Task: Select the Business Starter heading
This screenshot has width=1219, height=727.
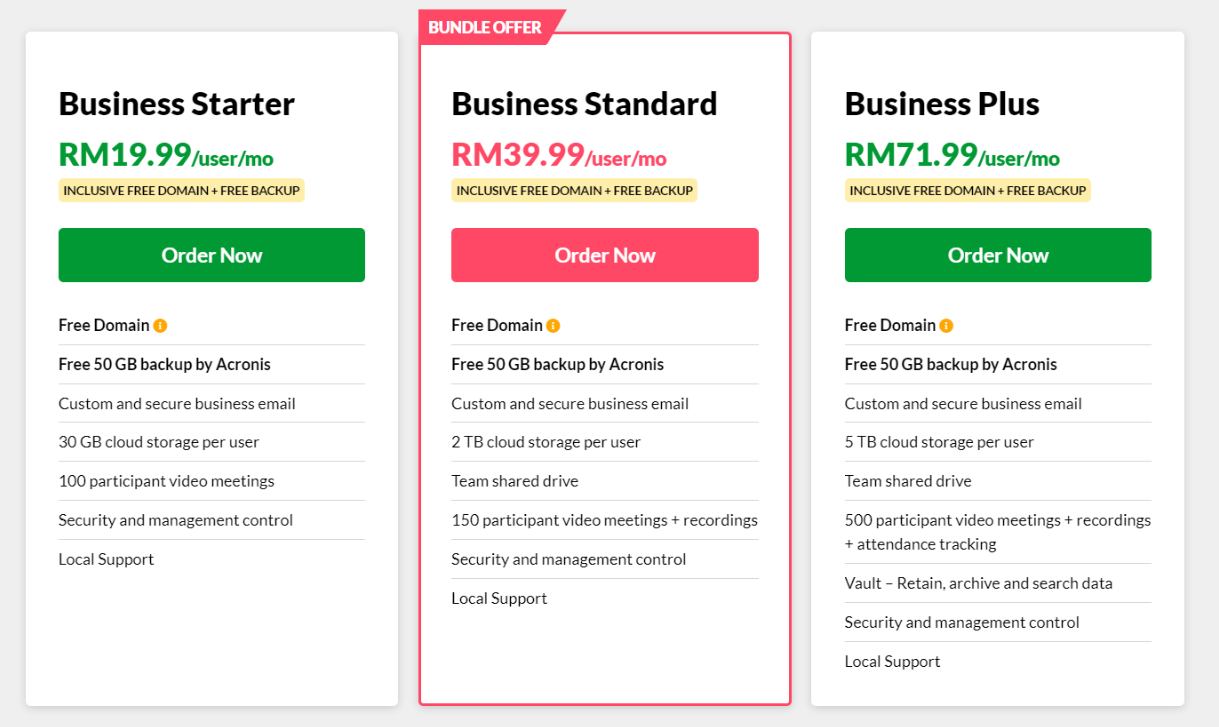Action: pyautogui.click(x=177, y=104)
